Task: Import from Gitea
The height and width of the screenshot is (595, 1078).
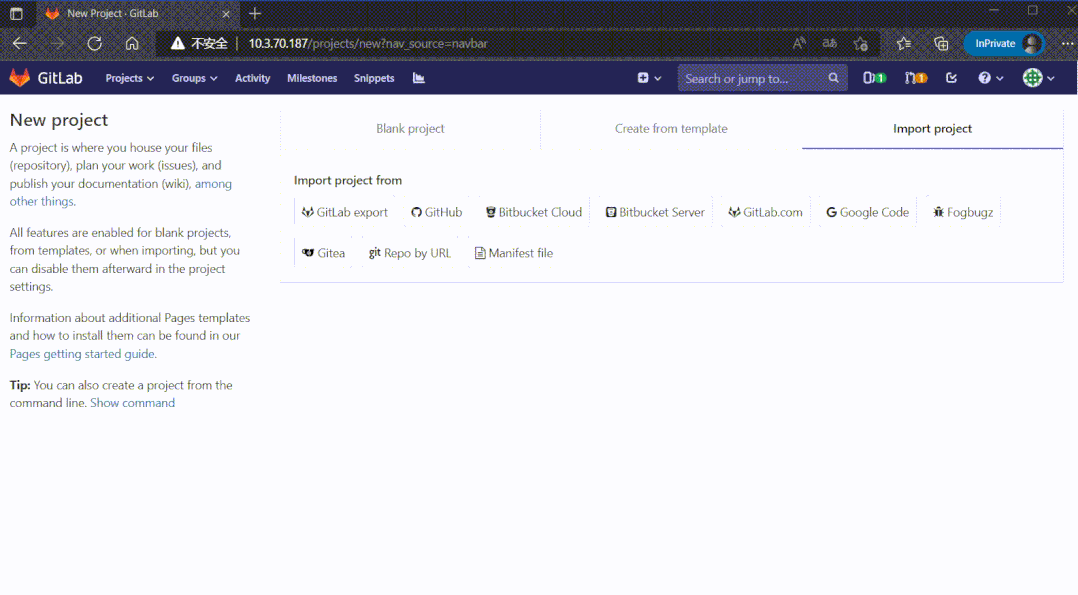Action: pyautogui.click(x=323, y=253)
